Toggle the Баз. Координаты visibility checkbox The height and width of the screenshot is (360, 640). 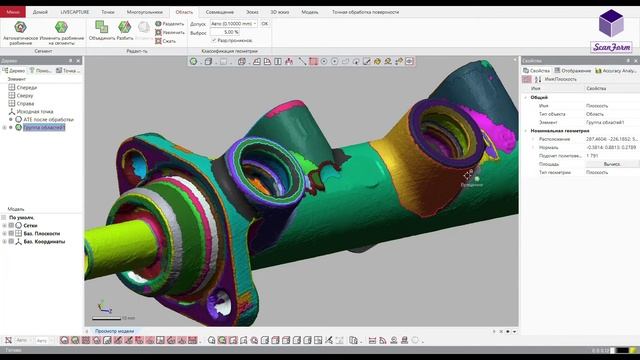pyautogui.click(x=11, y=242)
